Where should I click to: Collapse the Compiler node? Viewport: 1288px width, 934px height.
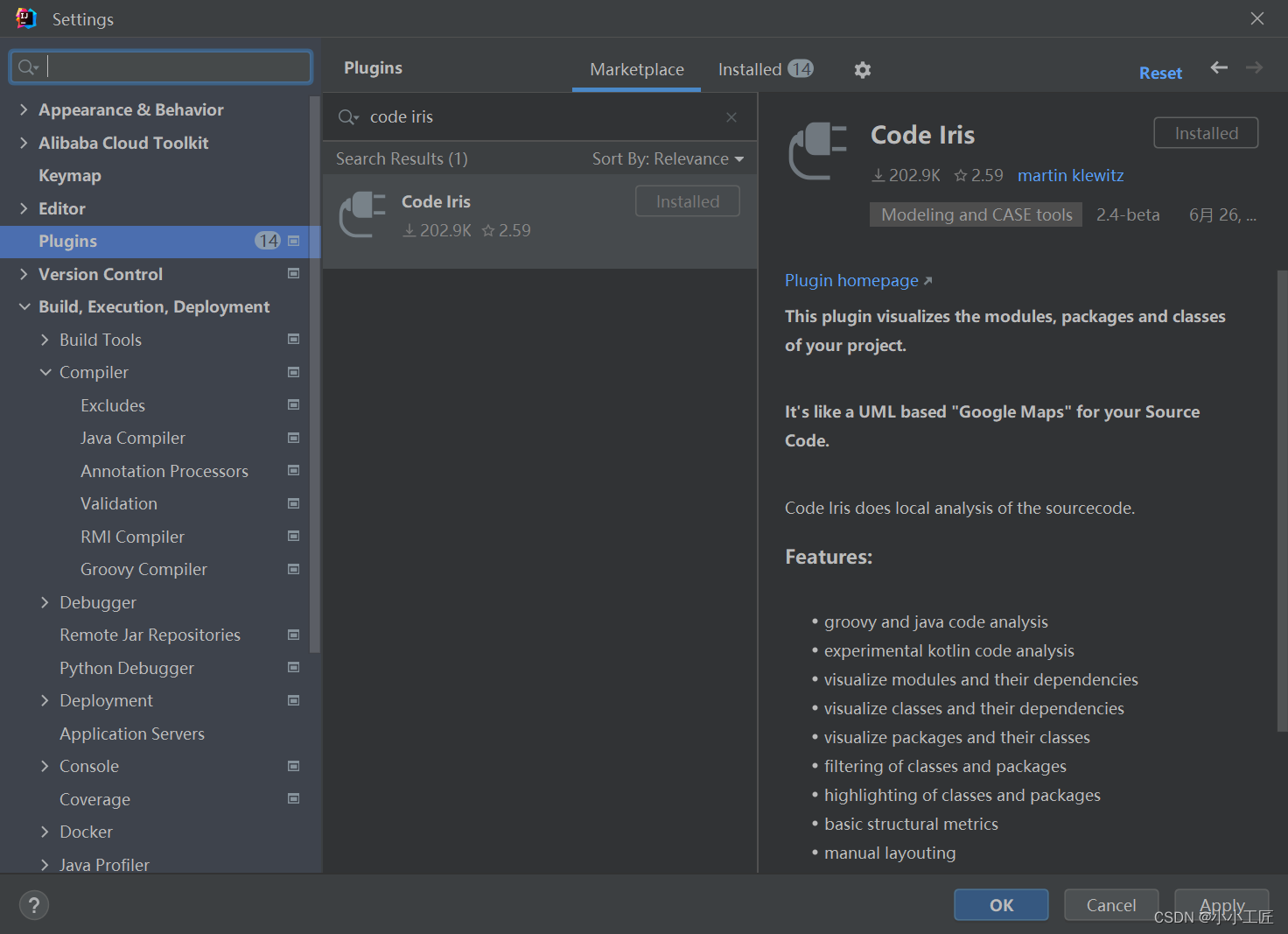[45, 372]
